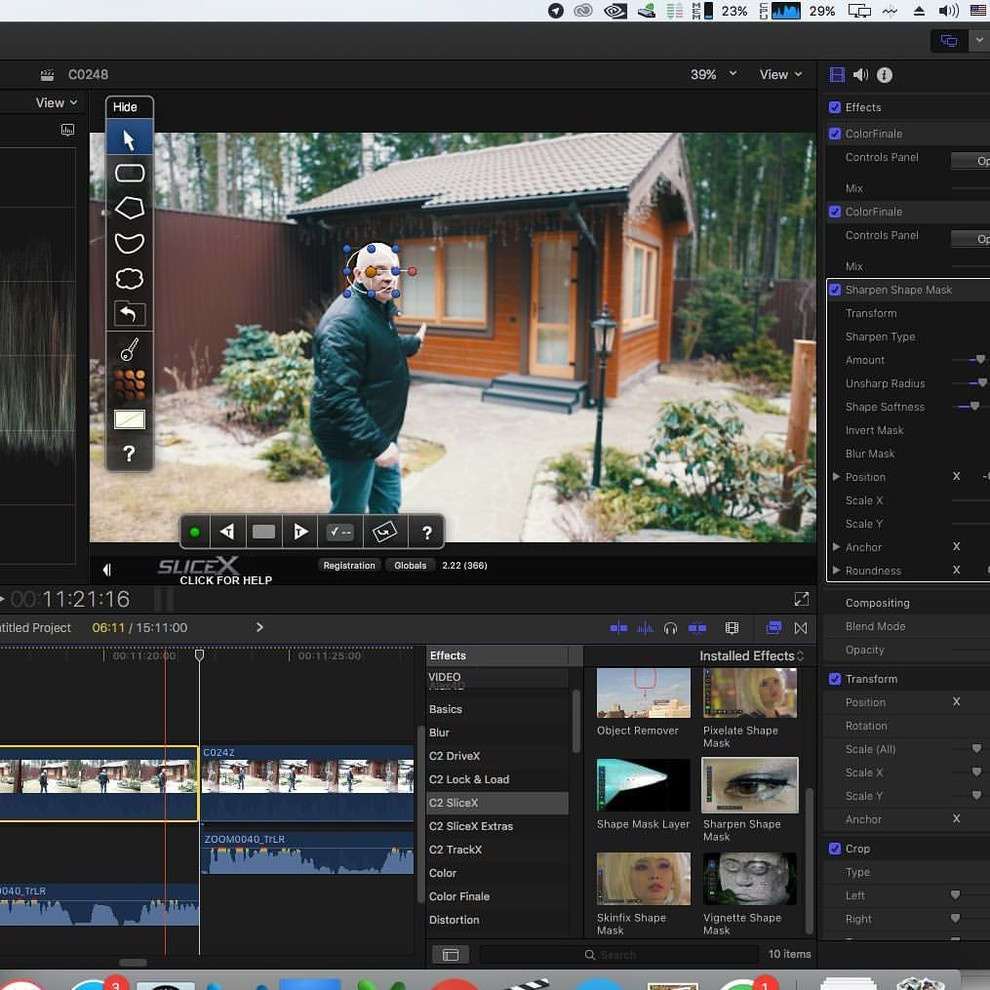This screenshot has width=990, height=990.
Task: Expand the Position disclosure triangle
Action: tap(836, 477)
